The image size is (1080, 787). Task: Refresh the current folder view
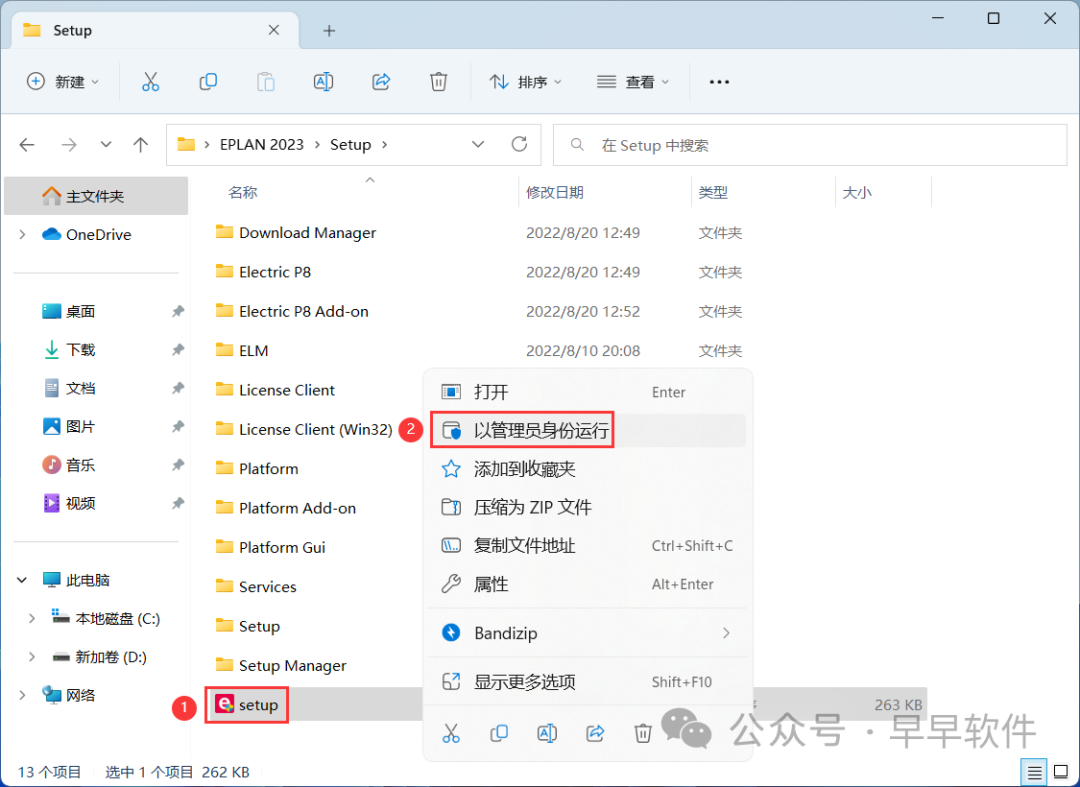(x=519, y=145)
